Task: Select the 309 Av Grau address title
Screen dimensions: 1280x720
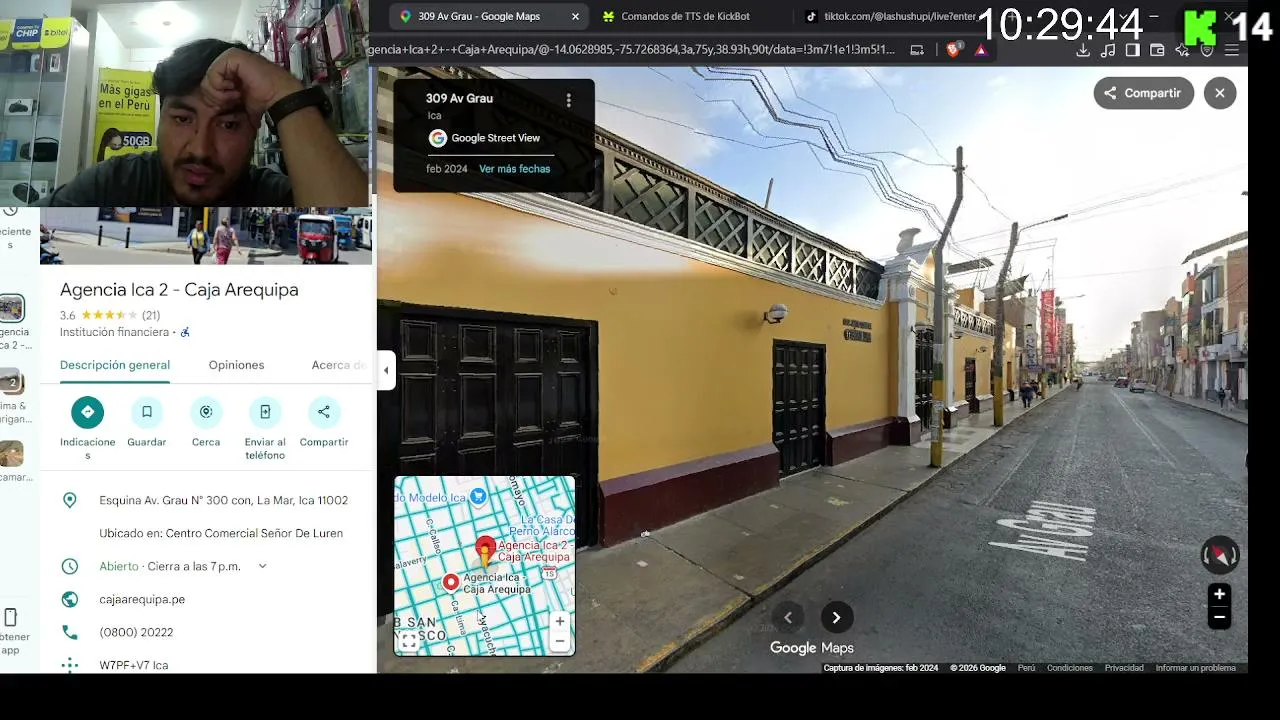Action: pyautogui.click(x=459, y=98)
